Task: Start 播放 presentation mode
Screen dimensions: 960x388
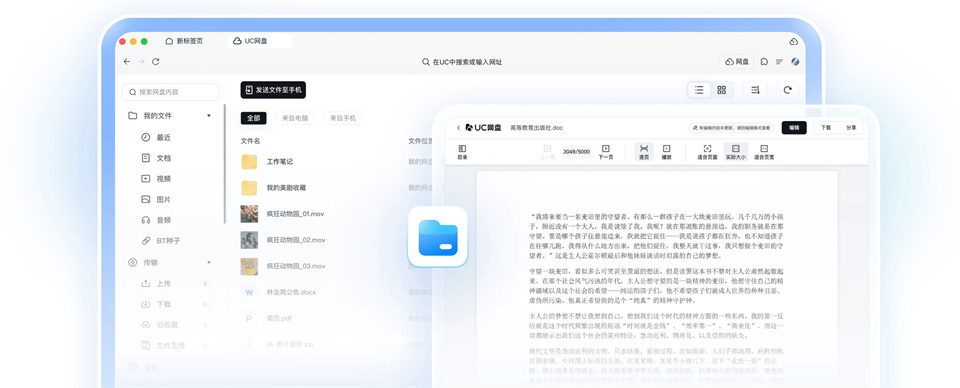Action: 667,152
